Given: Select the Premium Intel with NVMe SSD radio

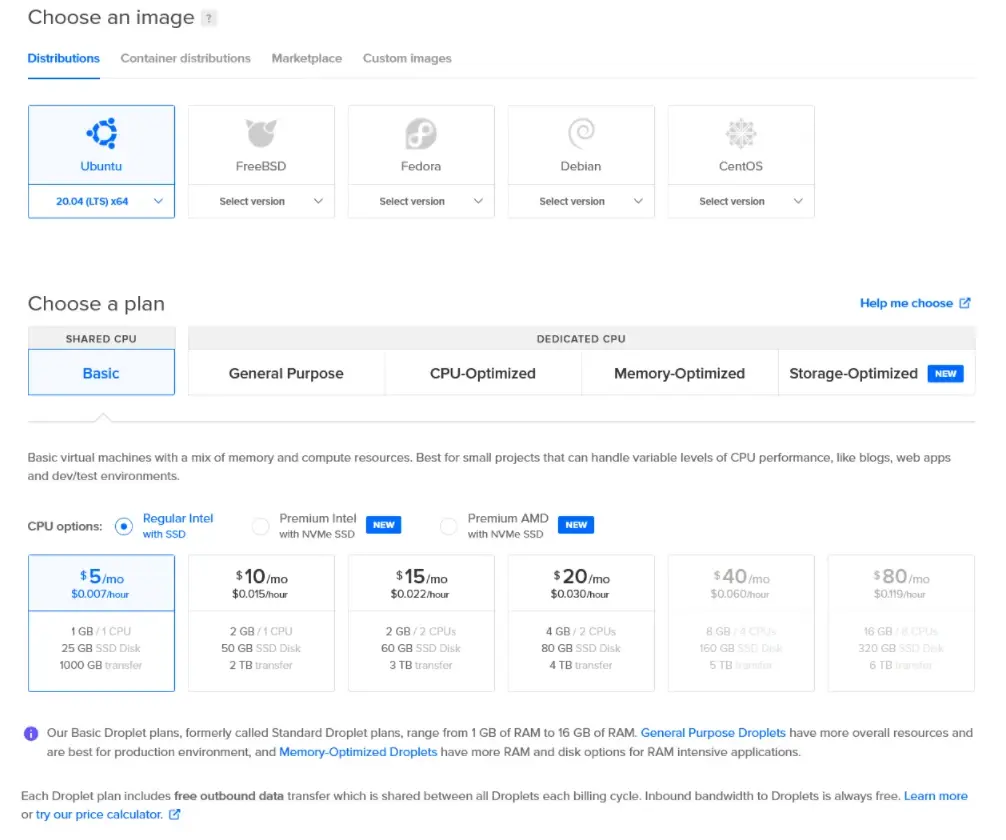Looking at the screenshot, I should coord(260,527).
